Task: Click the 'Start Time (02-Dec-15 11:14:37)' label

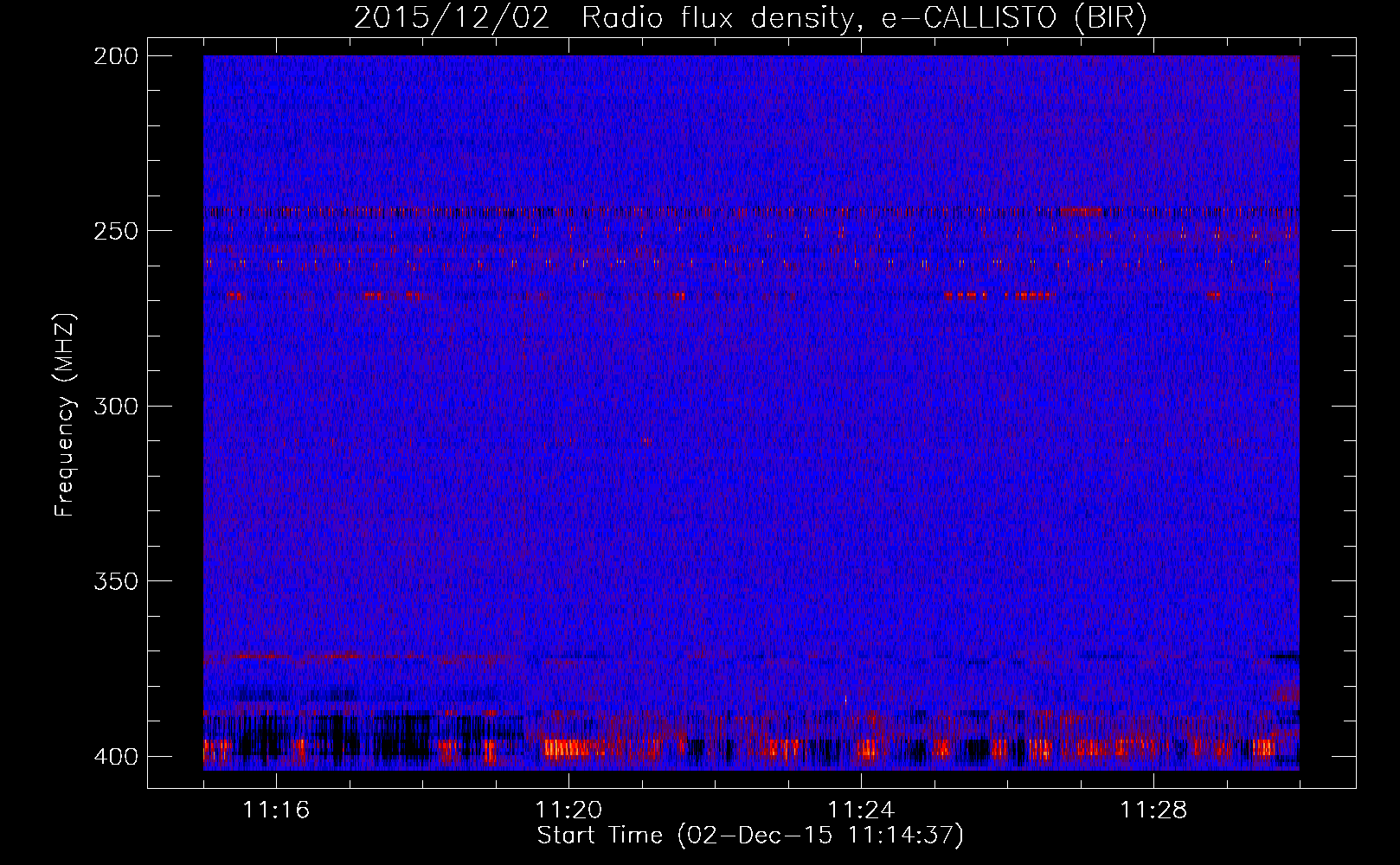Action: [x=750, y=836]
